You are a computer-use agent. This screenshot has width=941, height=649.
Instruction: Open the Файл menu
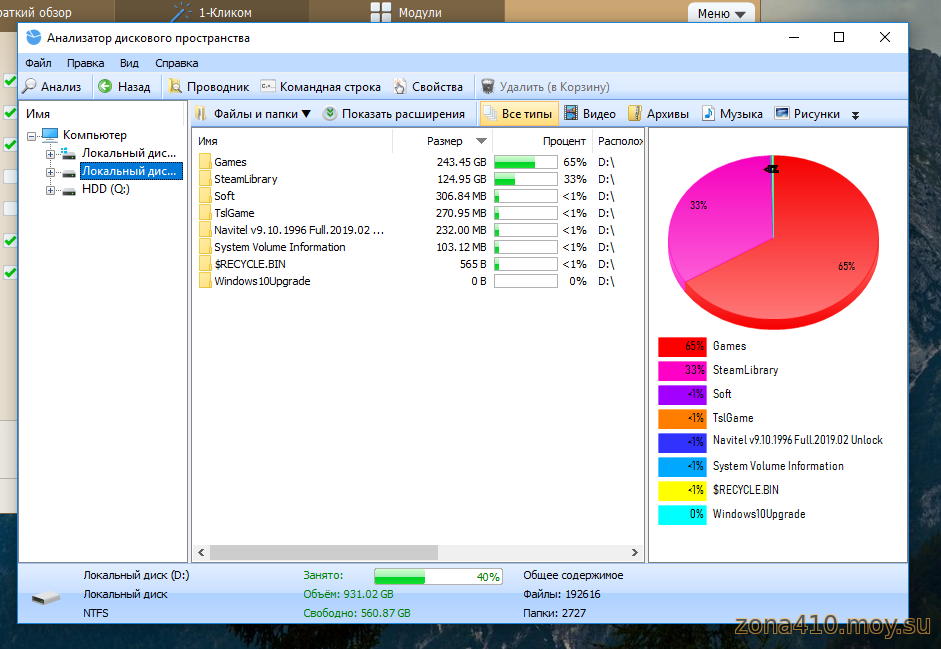point(38,63)
